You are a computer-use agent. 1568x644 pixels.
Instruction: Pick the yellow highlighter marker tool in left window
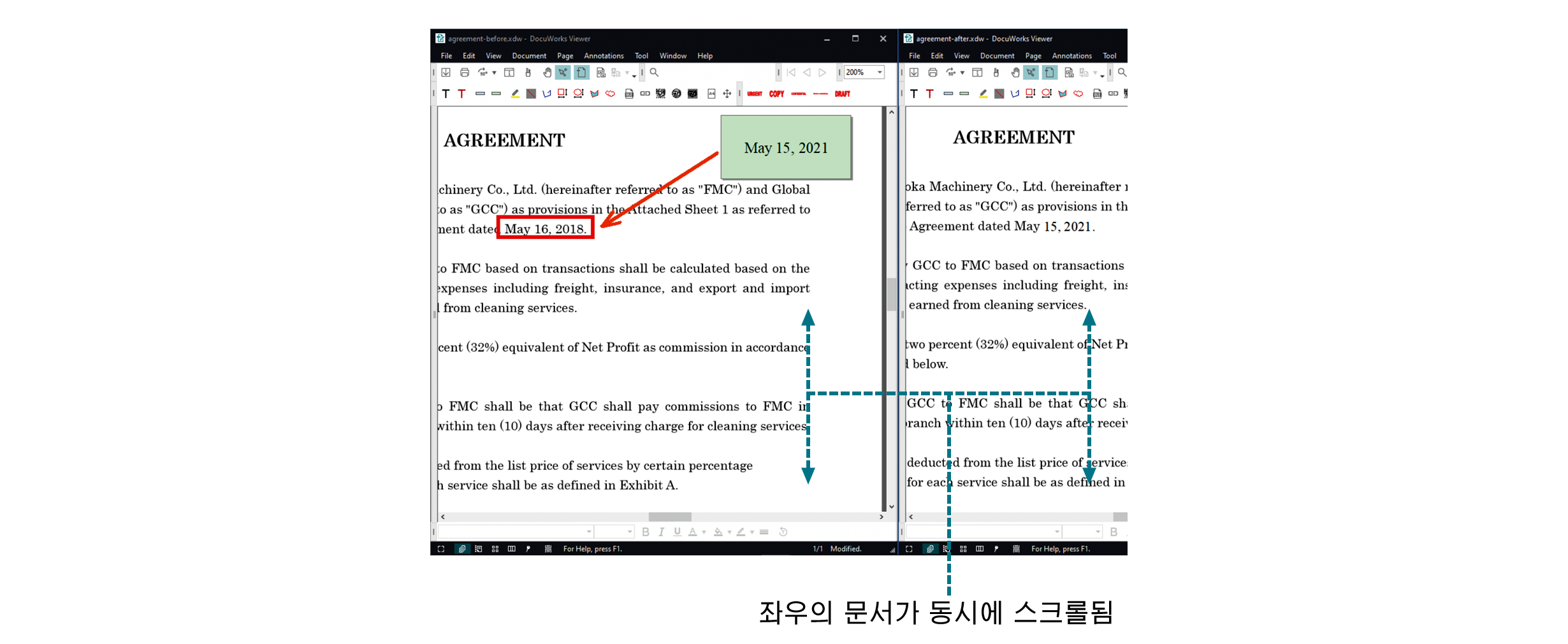point(515,94)
